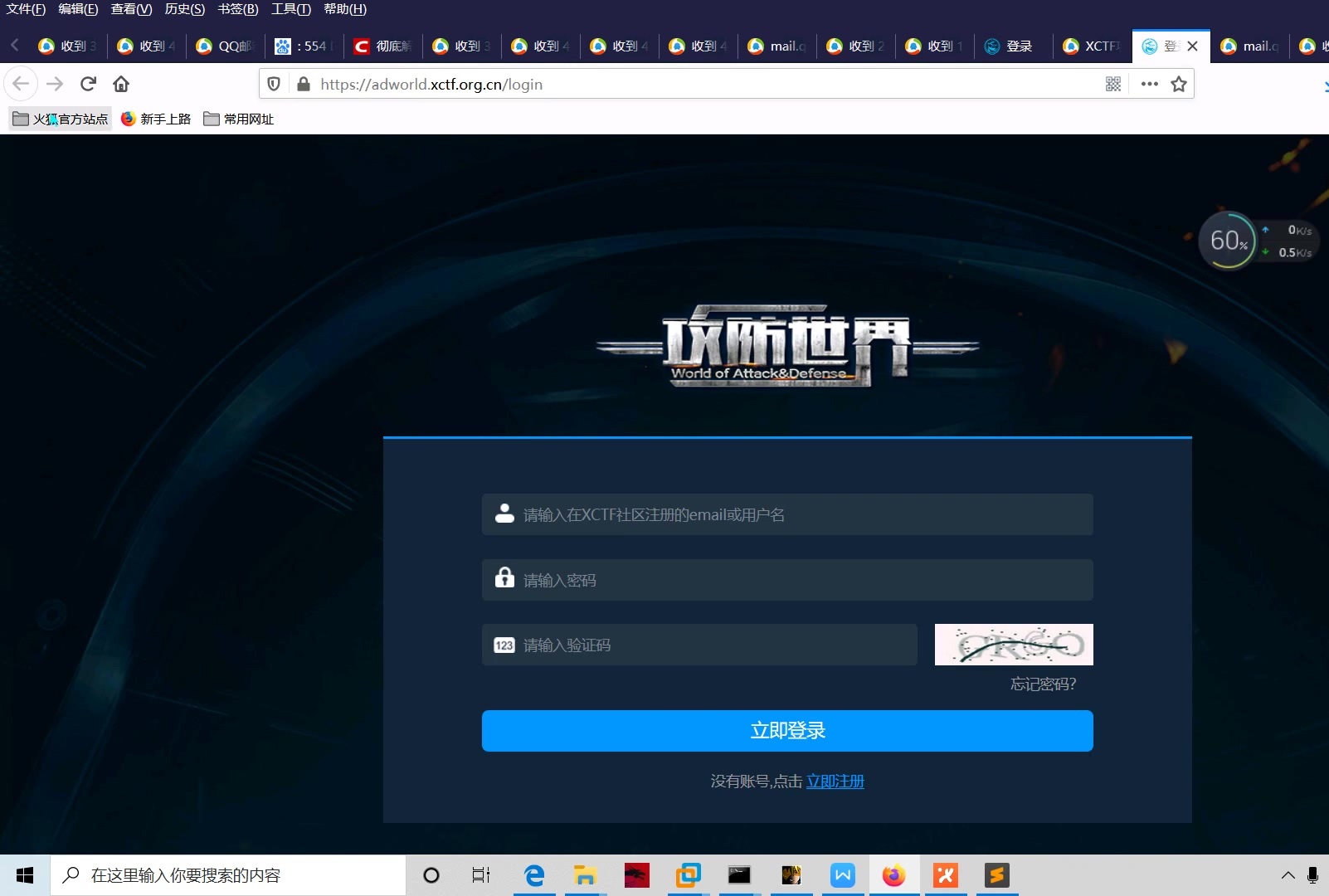The height and width of the screenshot is (896, 1329).
Task: Click the 立即登录 button
Action: point(787,731)
